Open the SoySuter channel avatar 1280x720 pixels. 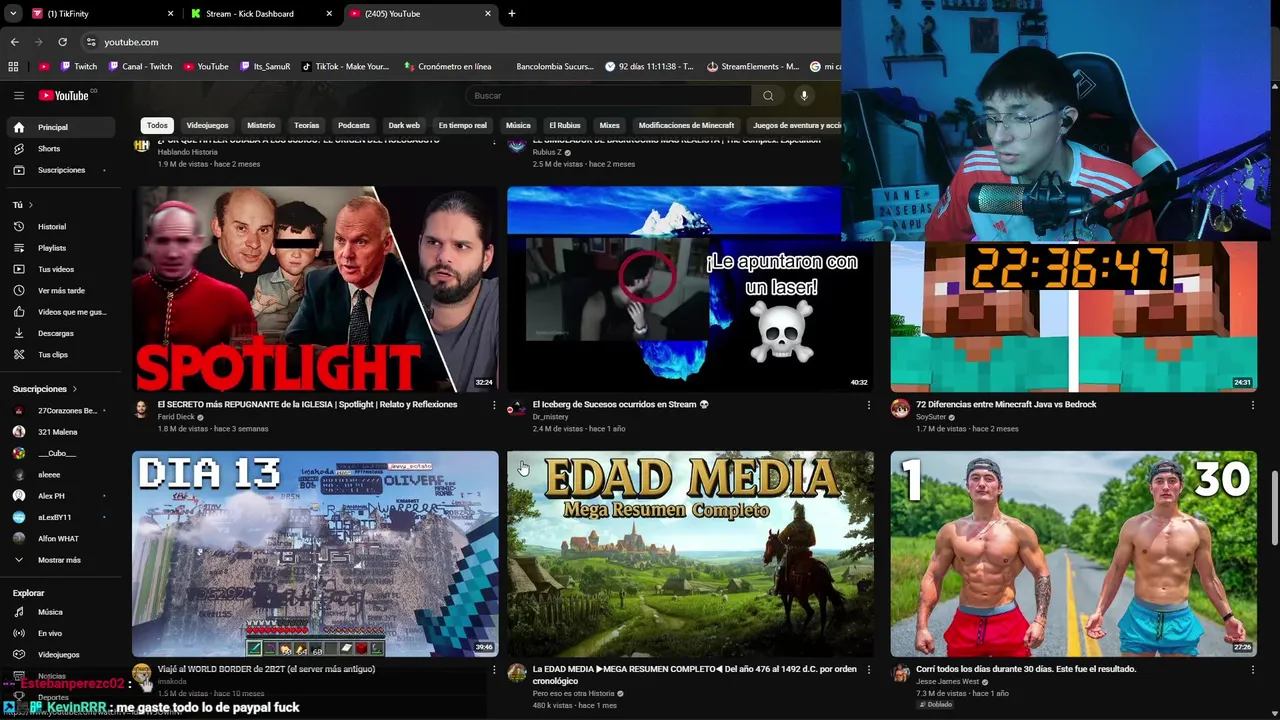point(900,408)
